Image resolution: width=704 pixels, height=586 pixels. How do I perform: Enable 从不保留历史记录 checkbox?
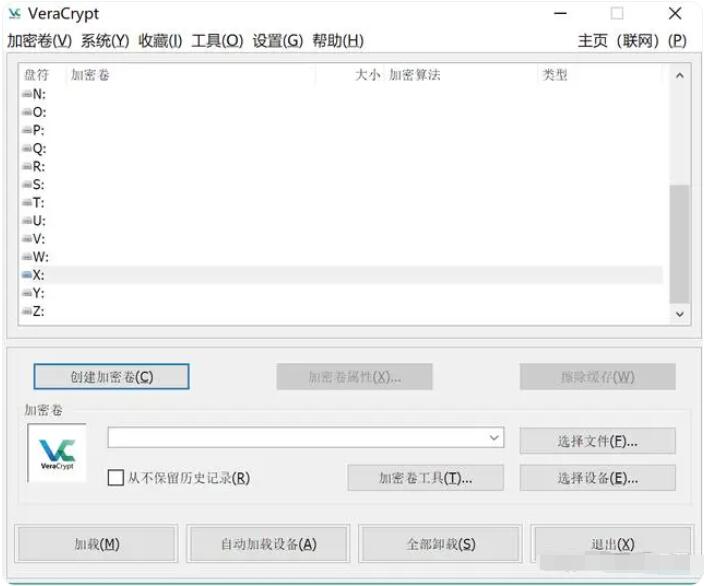(x=116, y=478)
